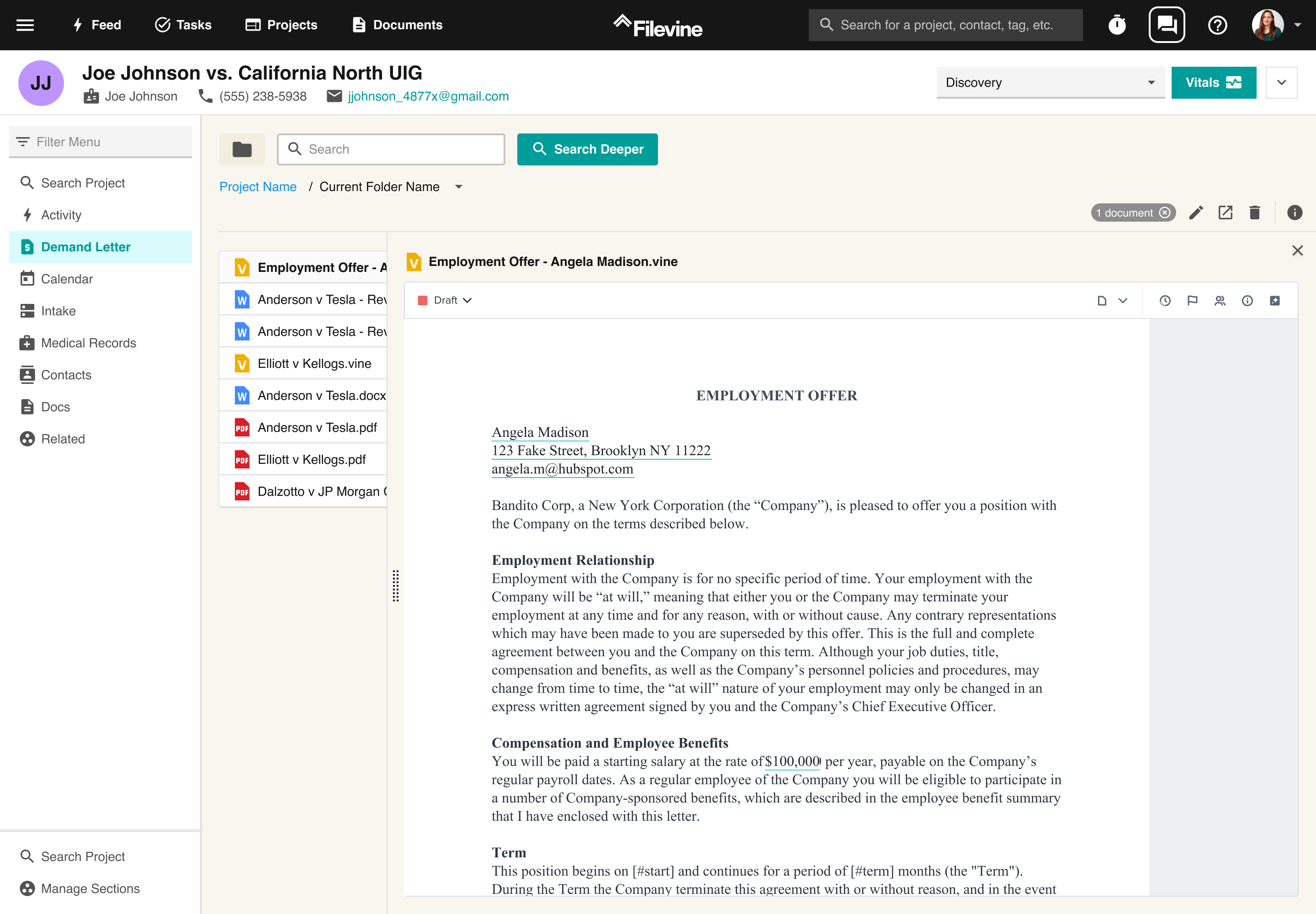Click the $100,000 field in document
The image size is (1316, 914).
click(x=793, y=762)
